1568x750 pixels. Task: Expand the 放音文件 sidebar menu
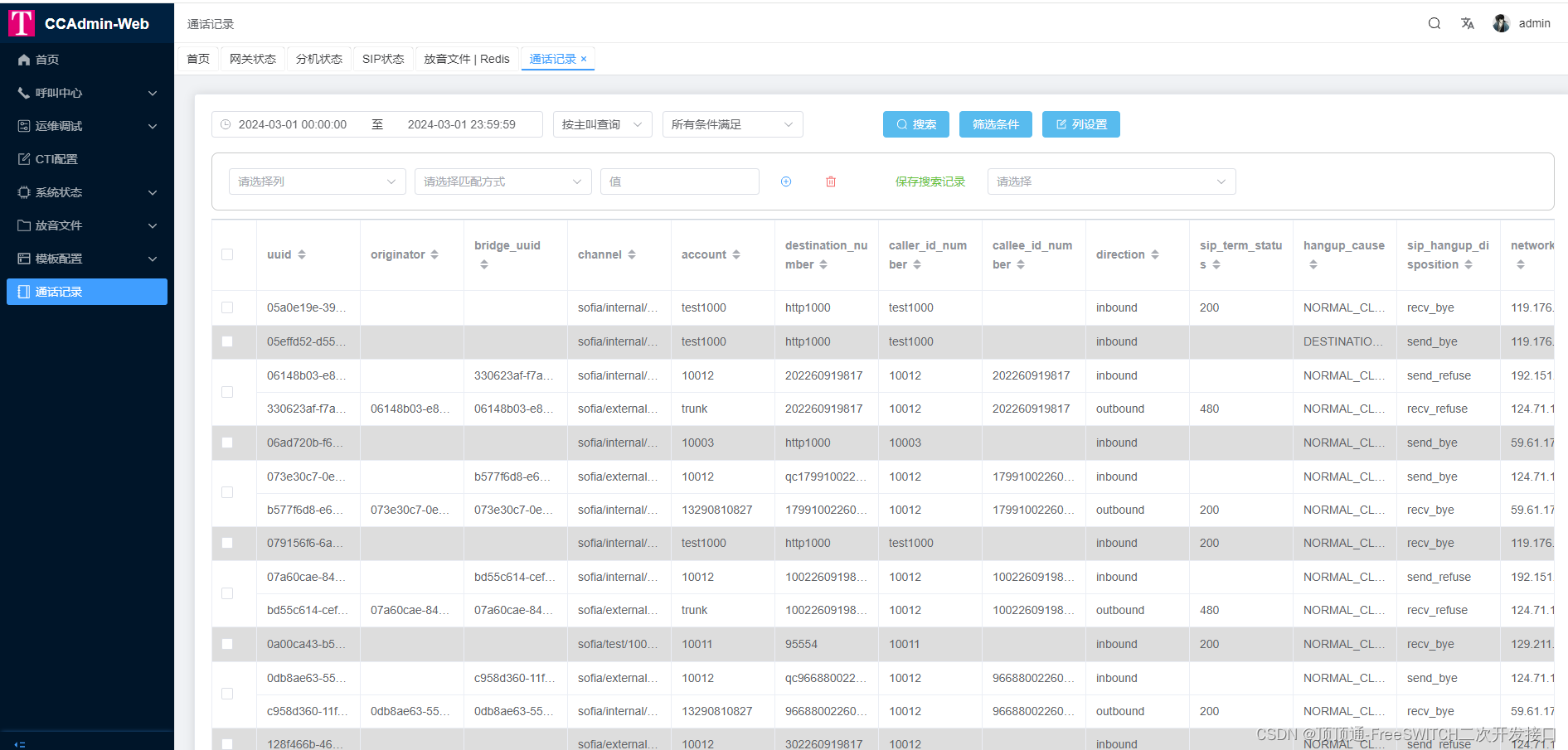point(87,225)
